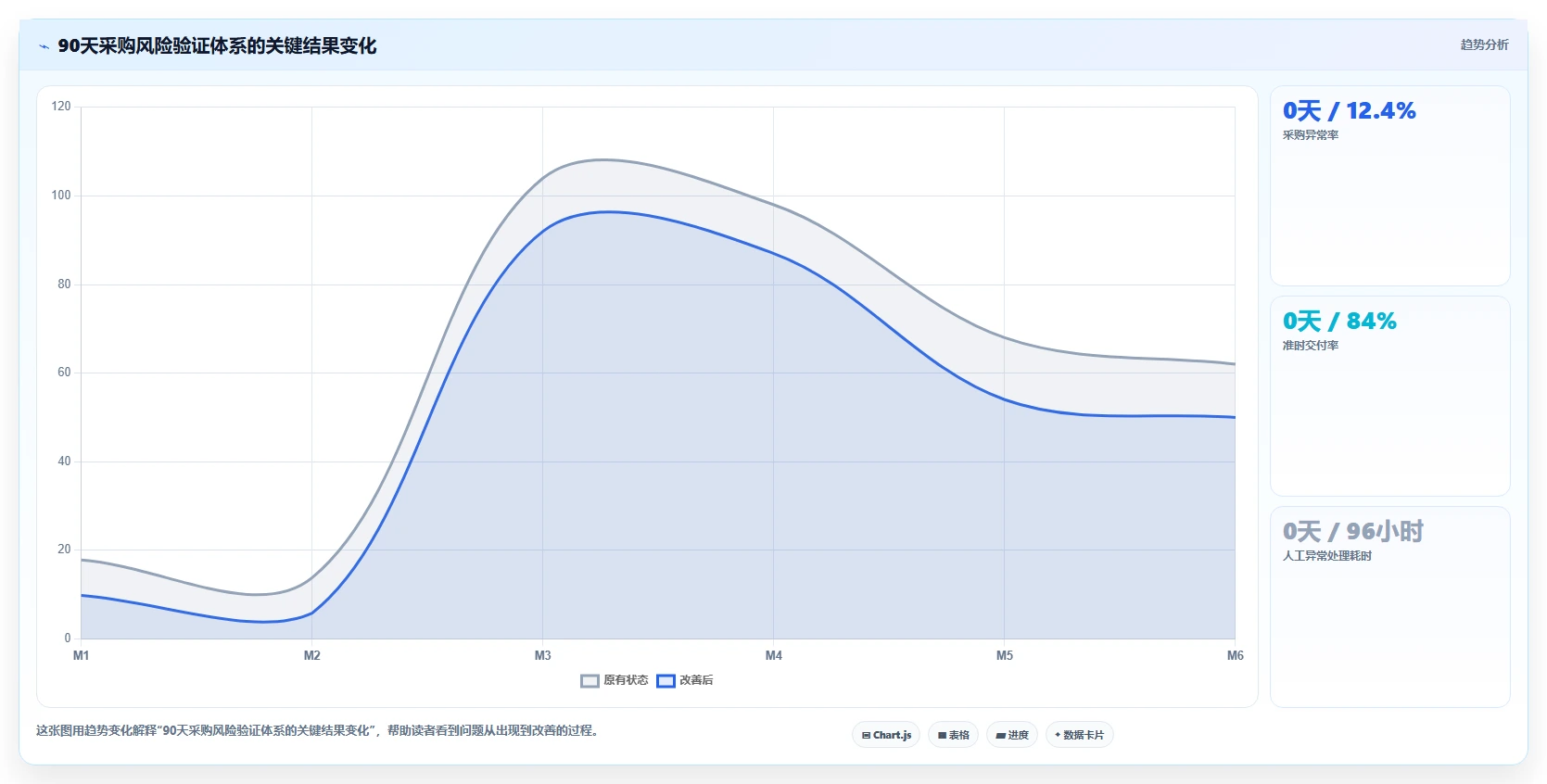
Task: Click the 20 y-axis tick label
Action: point(64,550)
